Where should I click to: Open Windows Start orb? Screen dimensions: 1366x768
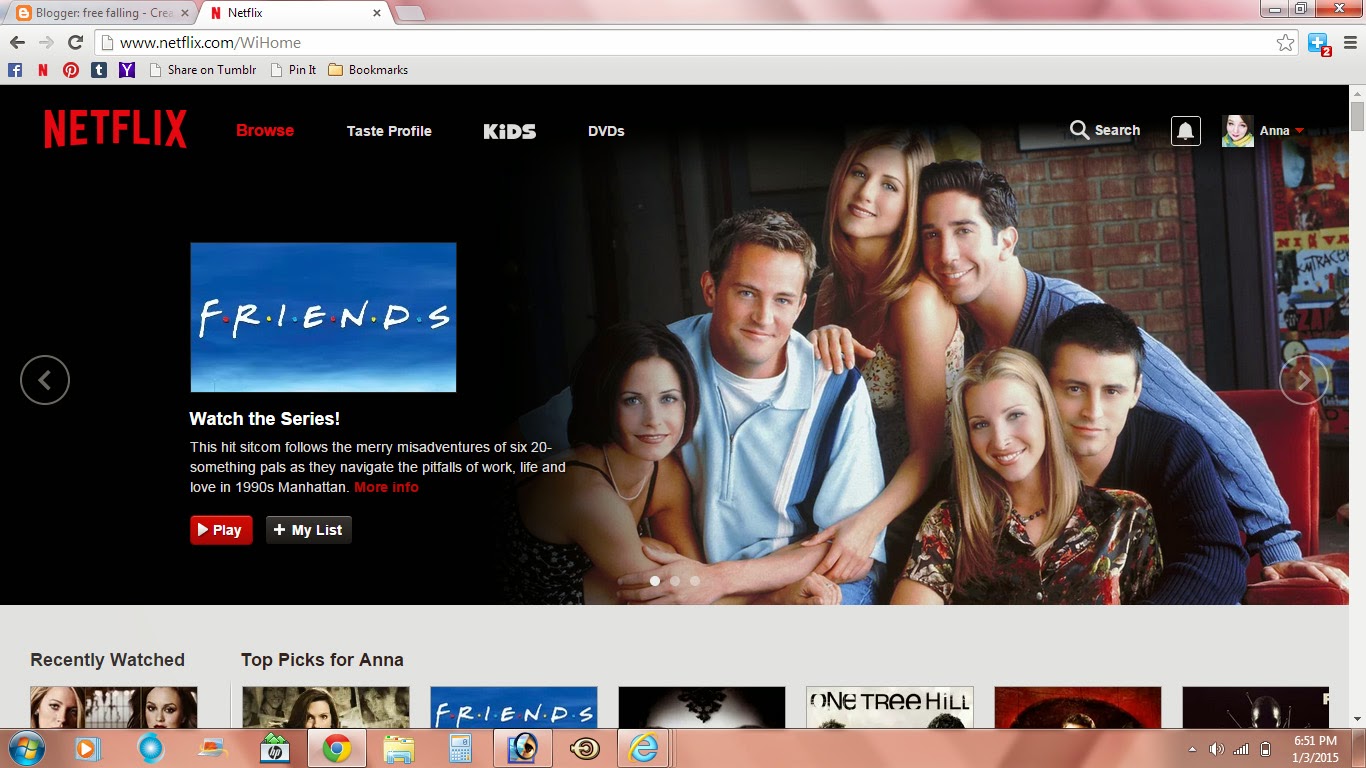pos(27,748)
